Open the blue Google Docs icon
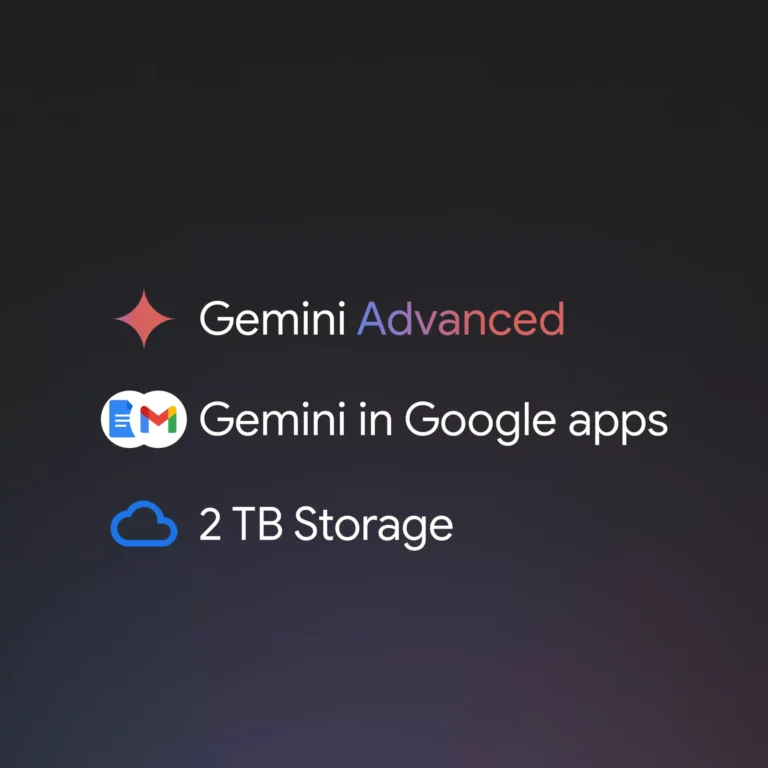 (121, 419)
